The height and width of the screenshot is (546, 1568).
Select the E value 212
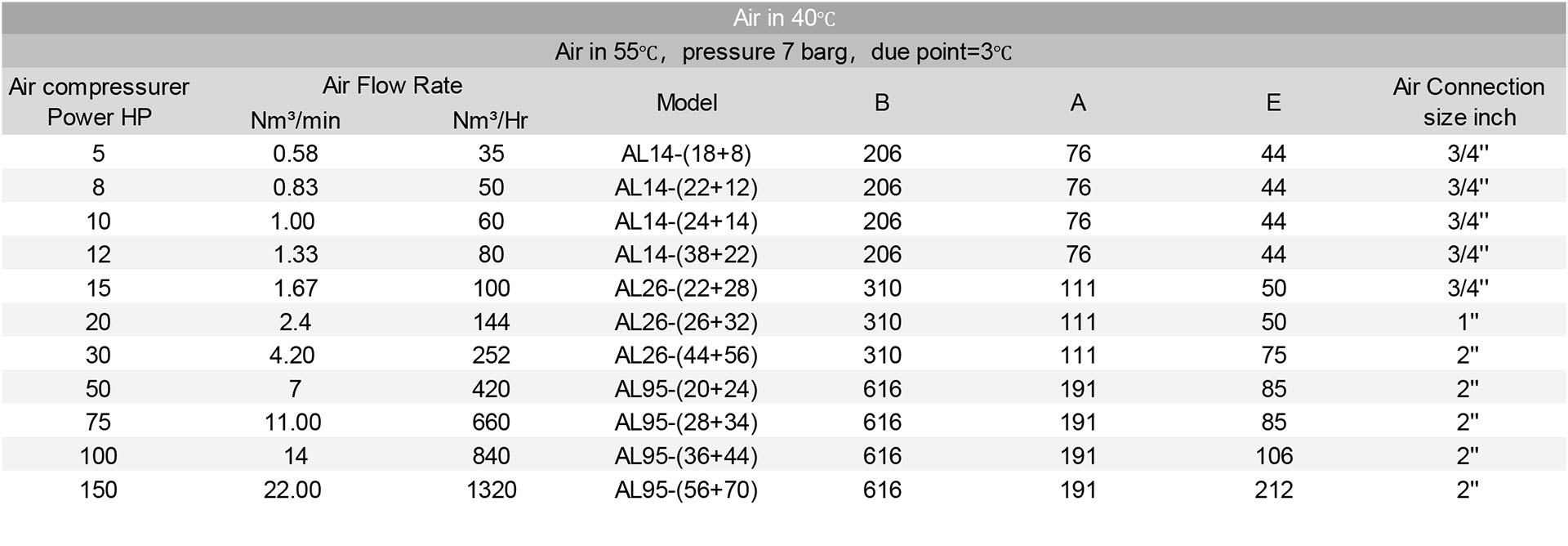pyautogui.click(x=1273, y=490)
